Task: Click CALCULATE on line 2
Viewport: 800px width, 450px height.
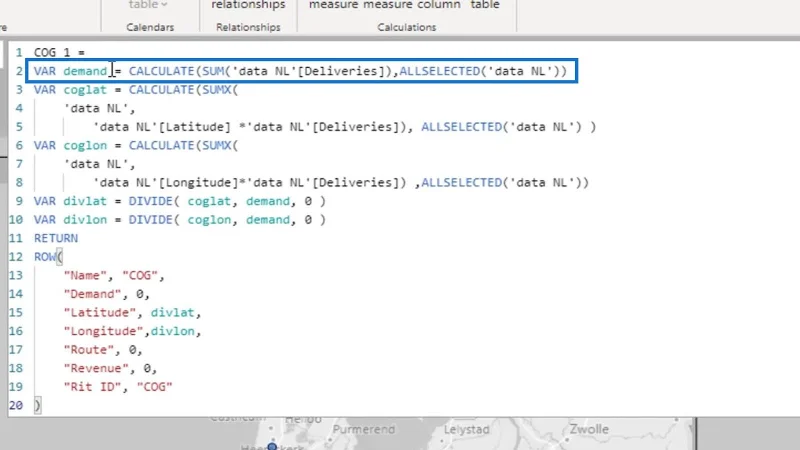Action: point(161,71)
